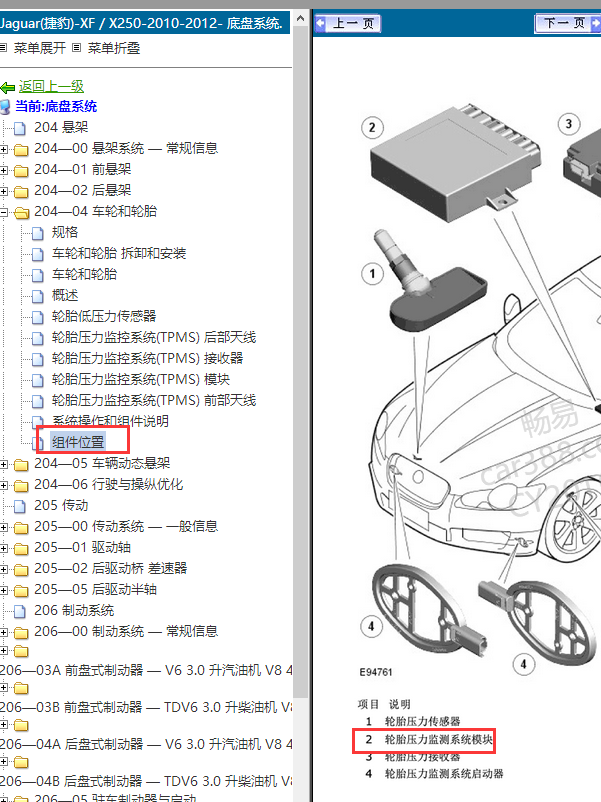Expand the 205—05 后驱动半轴 folder
Screen dimensions: 601x802
4,590
